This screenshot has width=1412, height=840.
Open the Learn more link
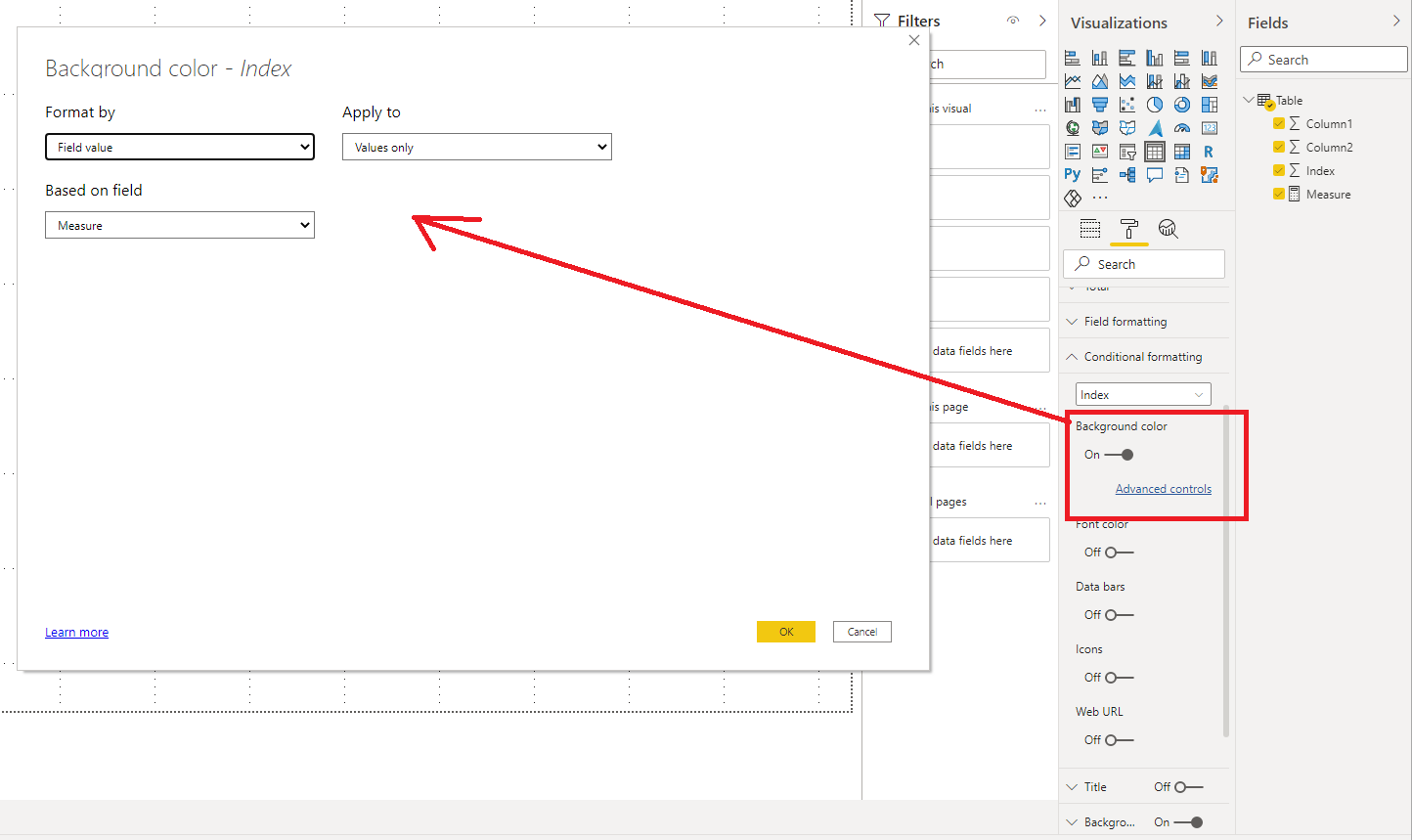76,633
